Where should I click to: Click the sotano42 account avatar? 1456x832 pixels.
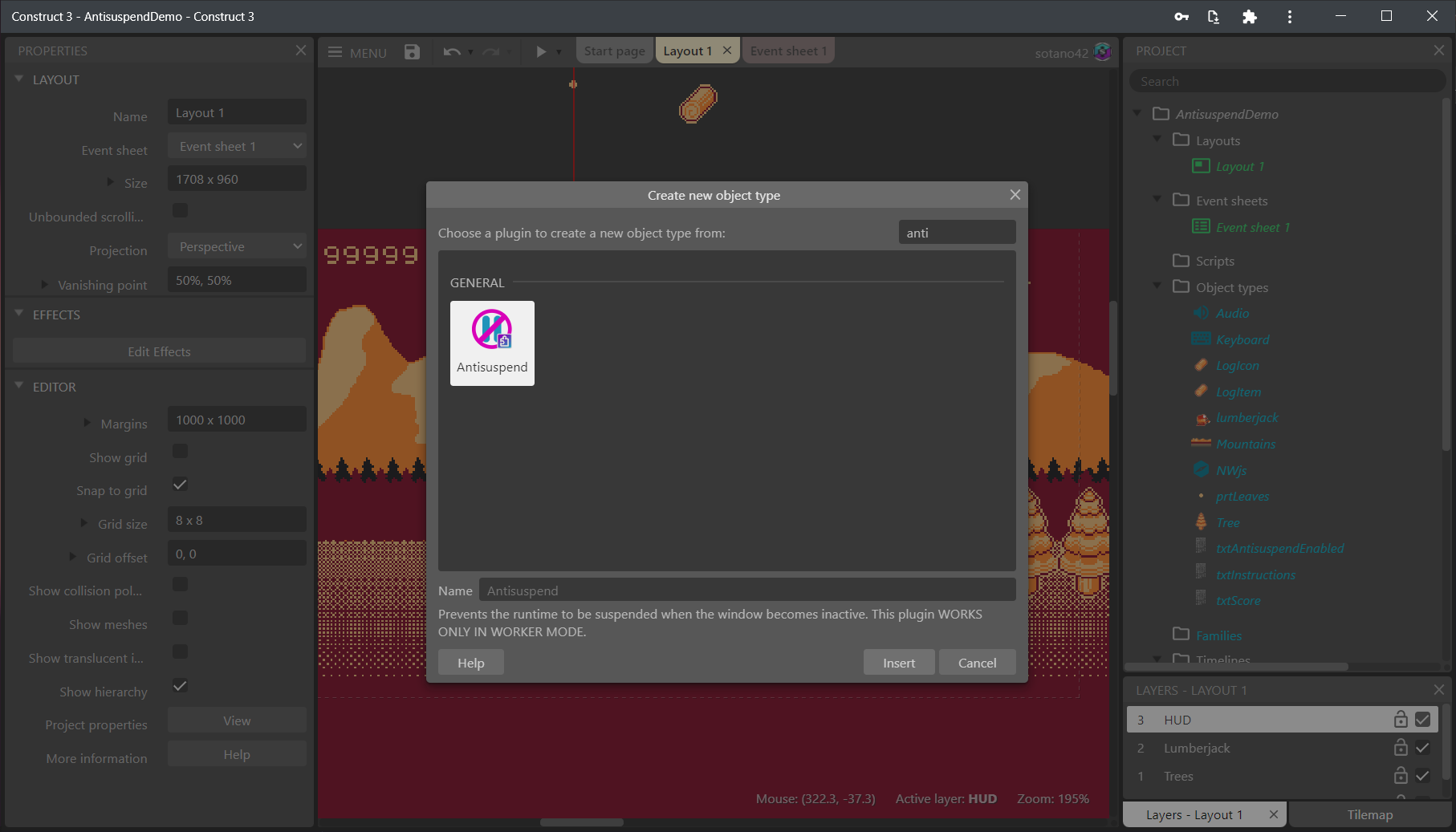(x=1103, y=52)
